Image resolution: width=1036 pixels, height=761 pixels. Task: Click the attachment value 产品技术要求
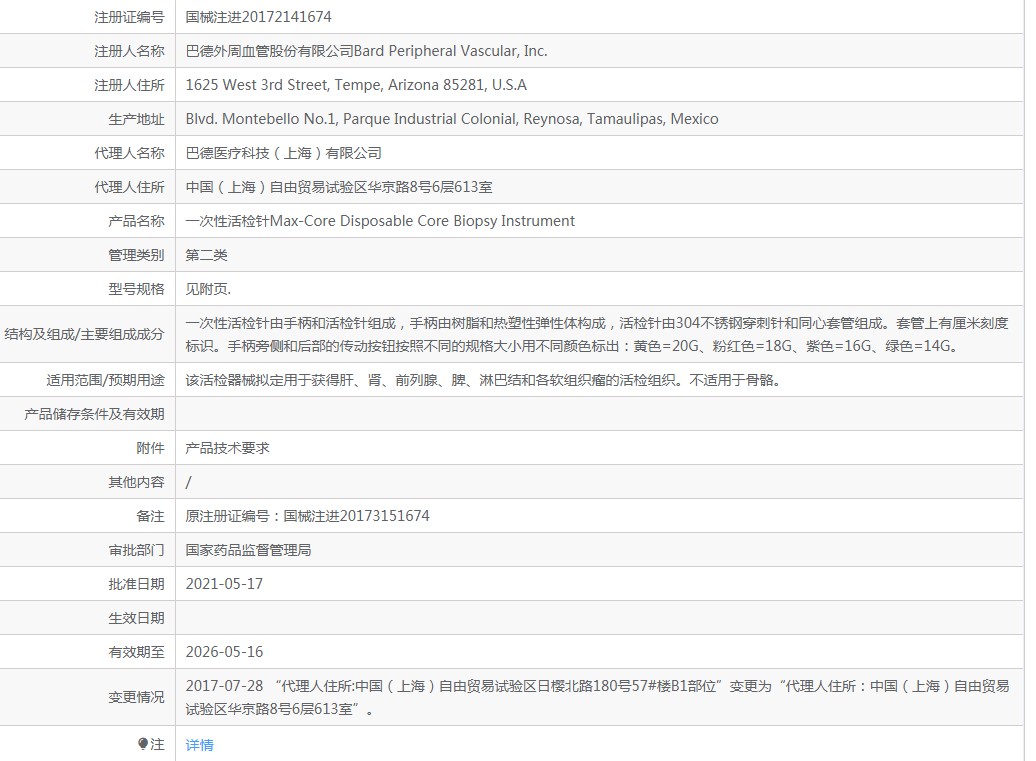tap(227, 448)
